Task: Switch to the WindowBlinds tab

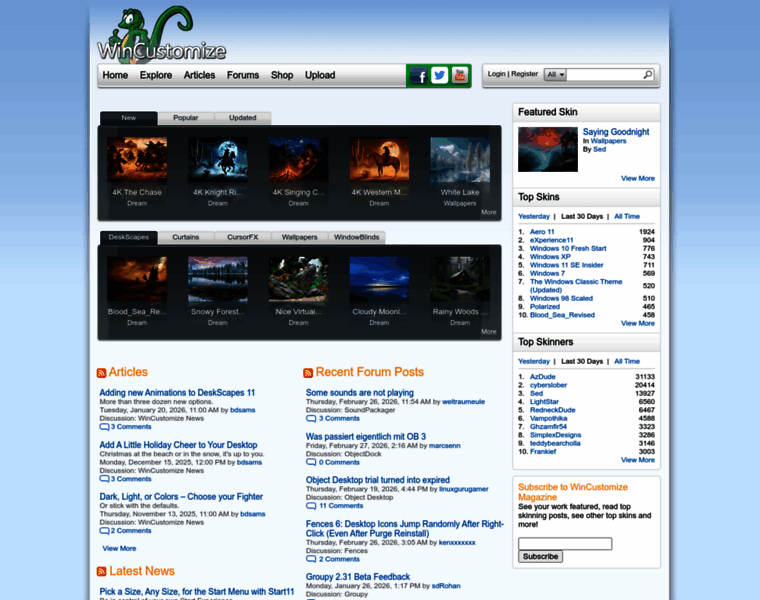Action: 357,237
